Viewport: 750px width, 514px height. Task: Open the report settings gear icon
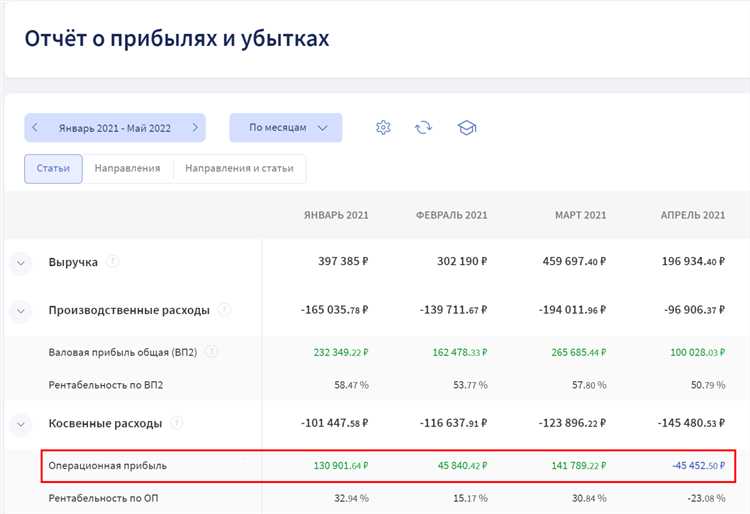click(383, 128)
